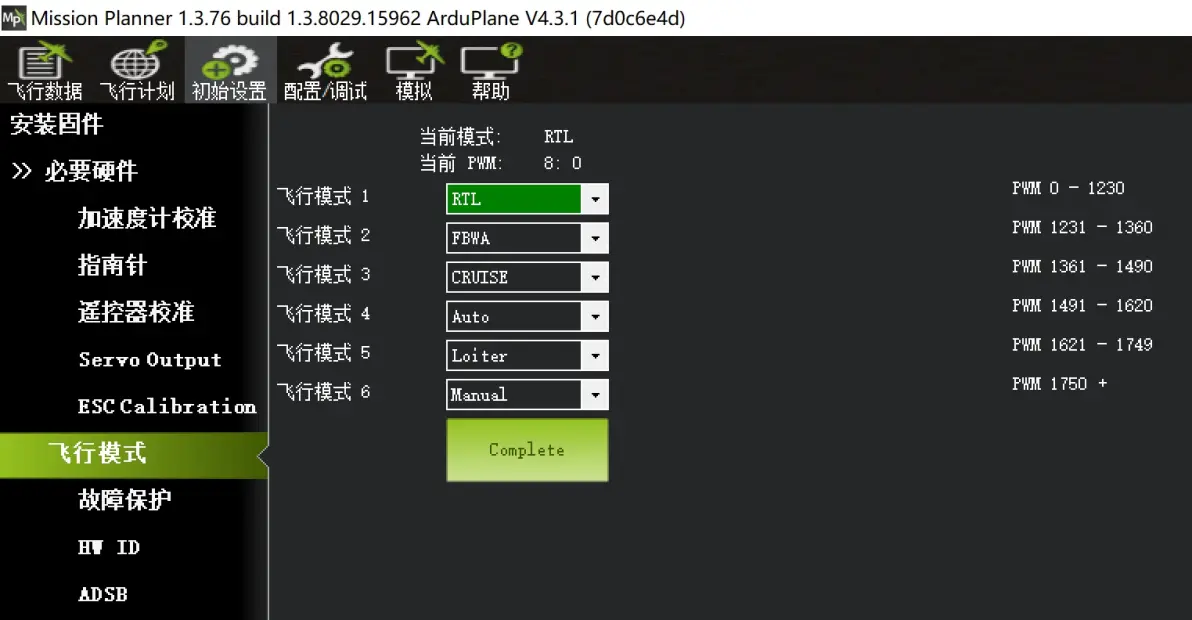Click the 飞行模式 3 label
Image resolution: width=1192 pixels, height=620 pixels.
coord(323,274)
